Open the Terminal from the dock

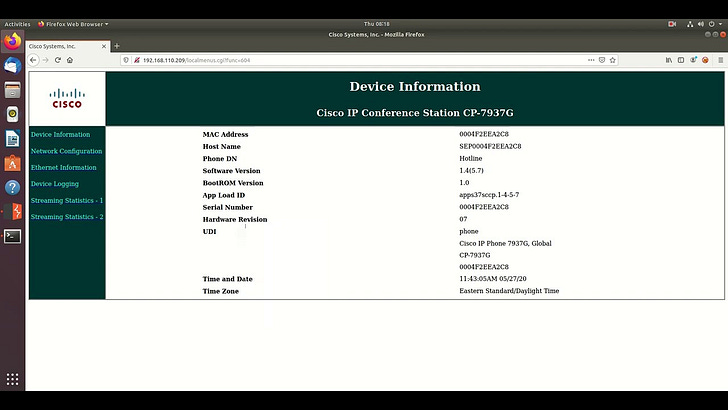[13, 236]
